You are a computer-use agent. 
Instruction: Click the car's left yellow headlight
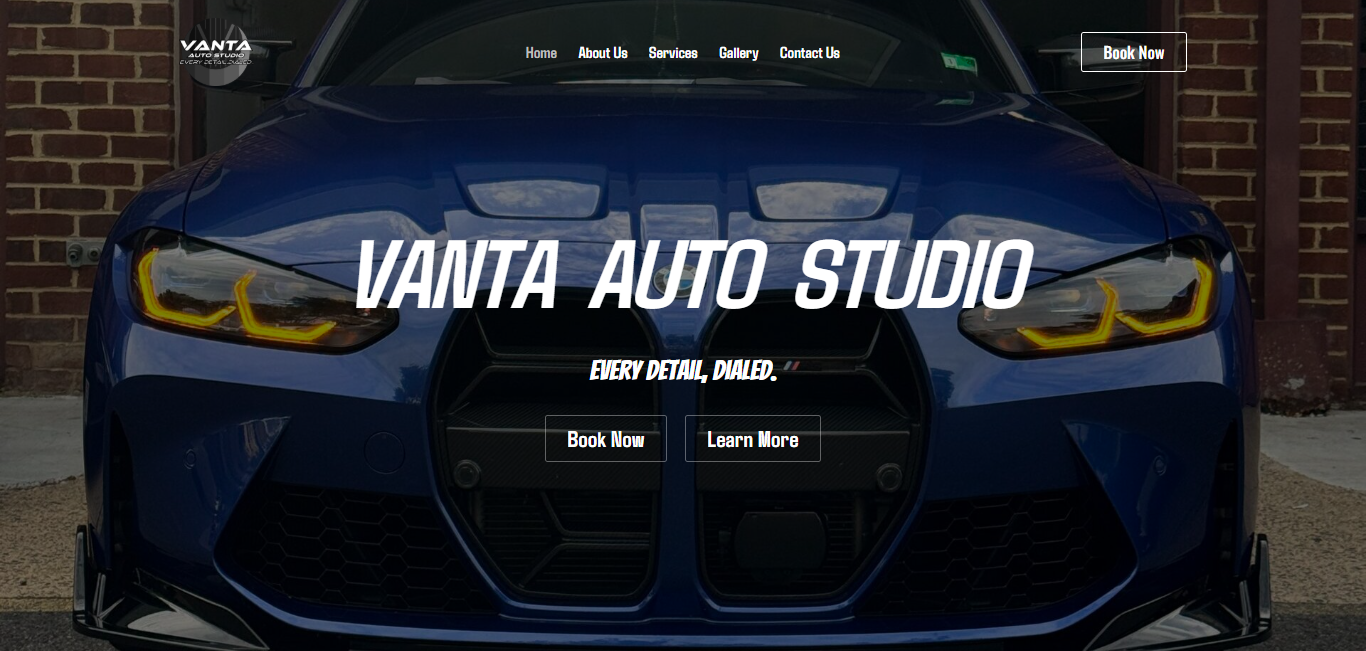click(262, 297)
